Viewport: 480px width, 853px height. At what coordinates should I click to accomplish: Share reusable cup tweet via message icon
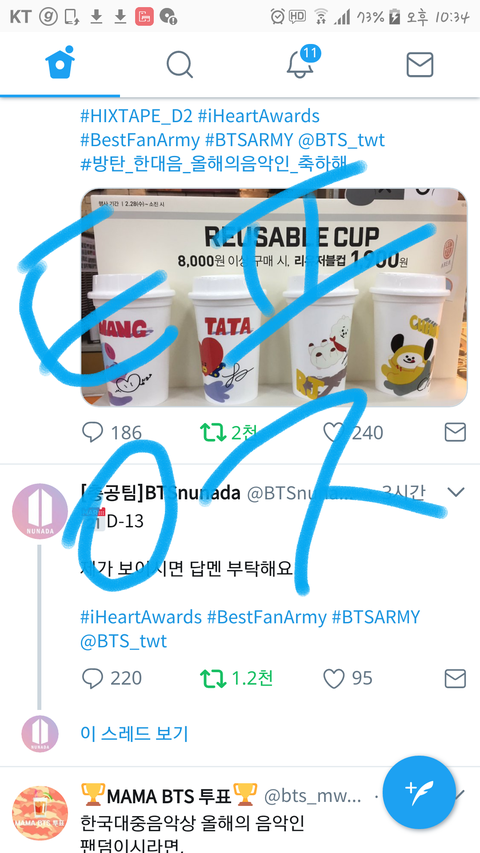(x=455, y=432)
